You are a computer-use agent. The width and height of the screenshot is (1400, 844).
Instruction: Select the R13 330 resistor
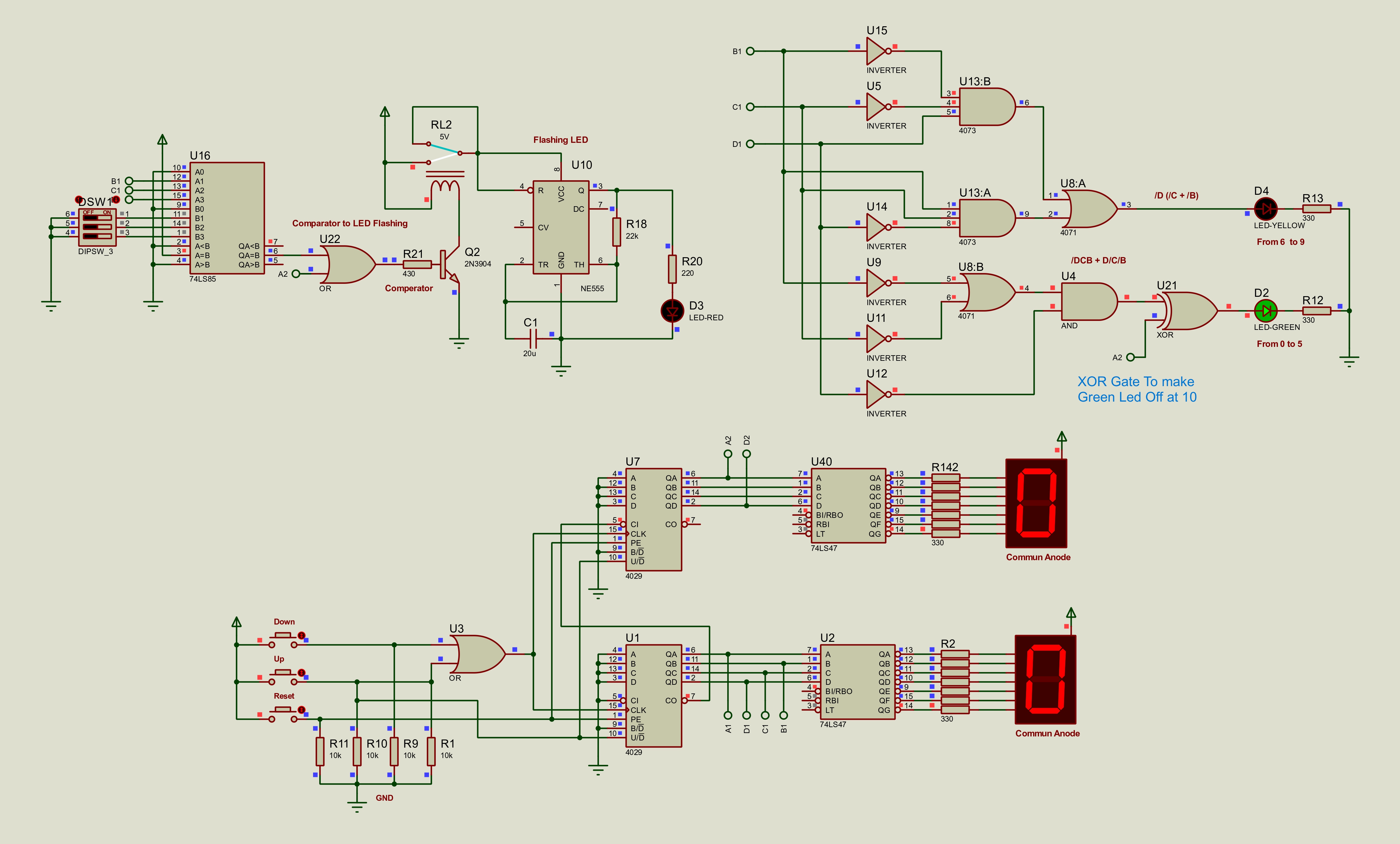point(1317,209)
